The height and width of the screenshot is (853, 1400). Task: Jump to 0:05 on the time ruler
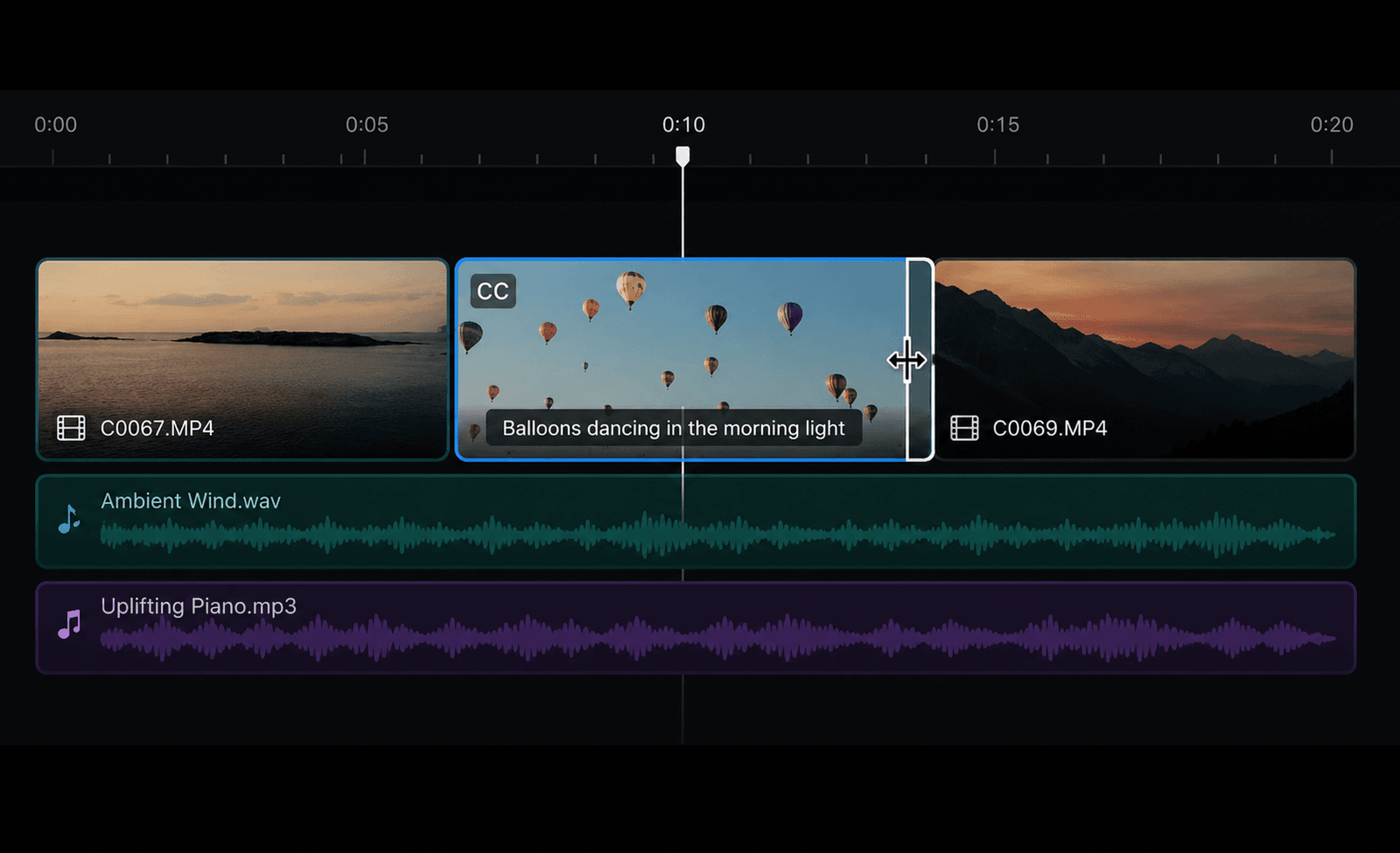(x=367, y=125)
